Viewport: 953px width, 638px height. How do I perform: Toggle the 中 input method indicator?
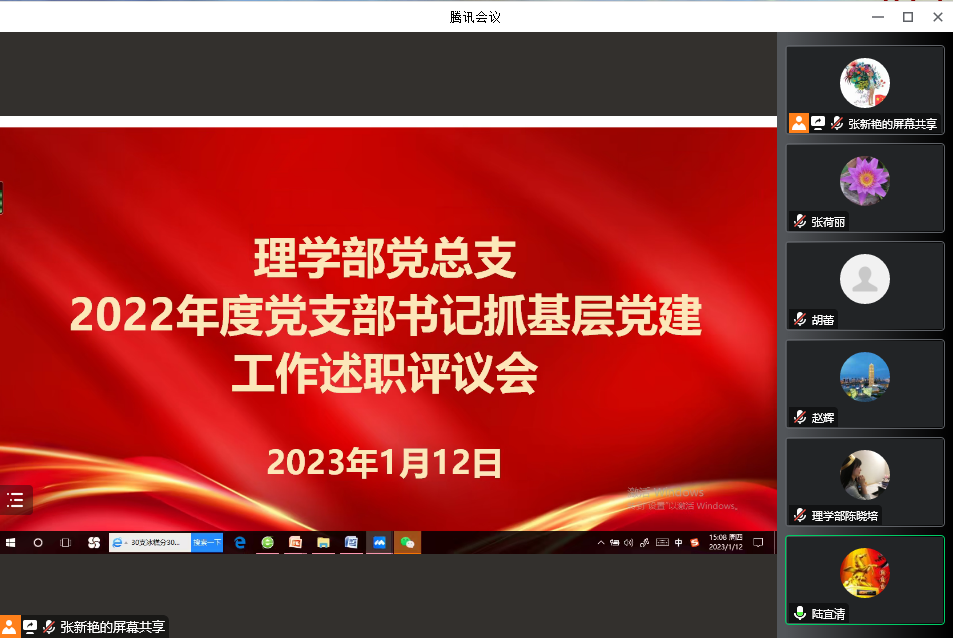pos(679,543)
